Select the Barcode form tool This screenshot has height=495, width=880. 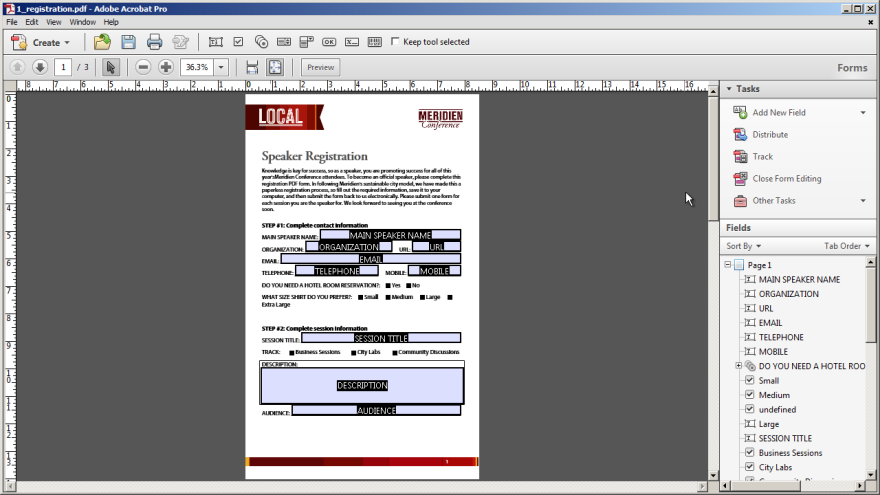click(x=375, y=42)
